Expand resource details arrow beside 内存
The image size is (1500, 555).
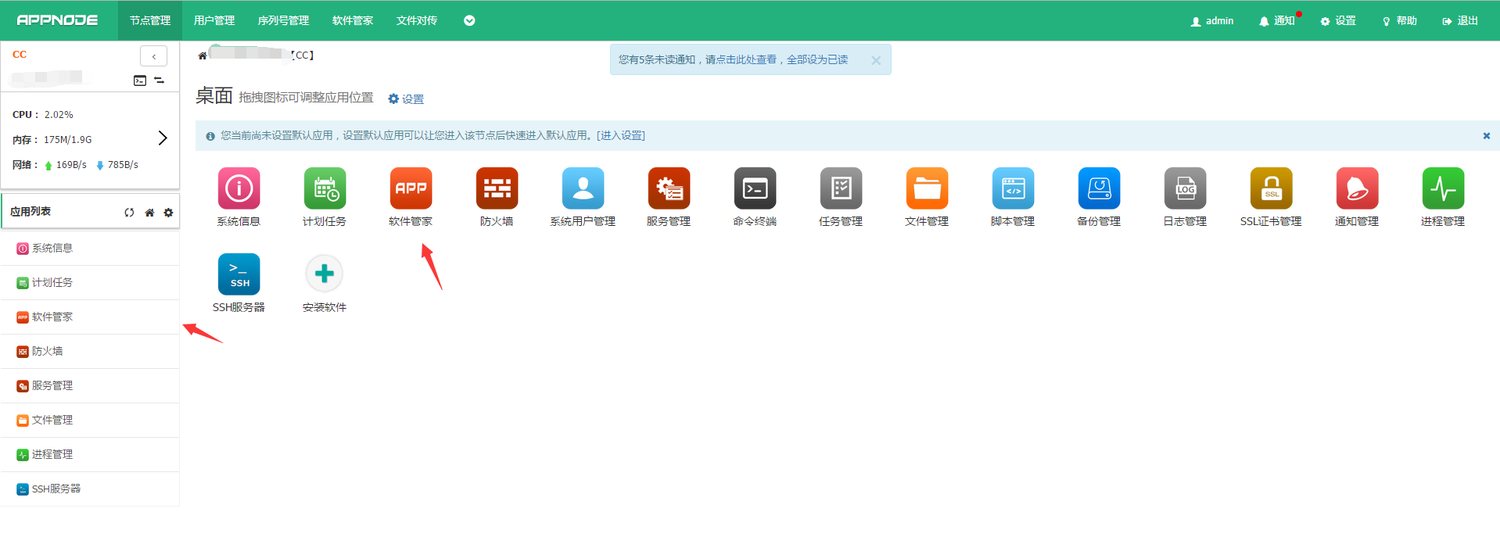[x=163, y=138]
